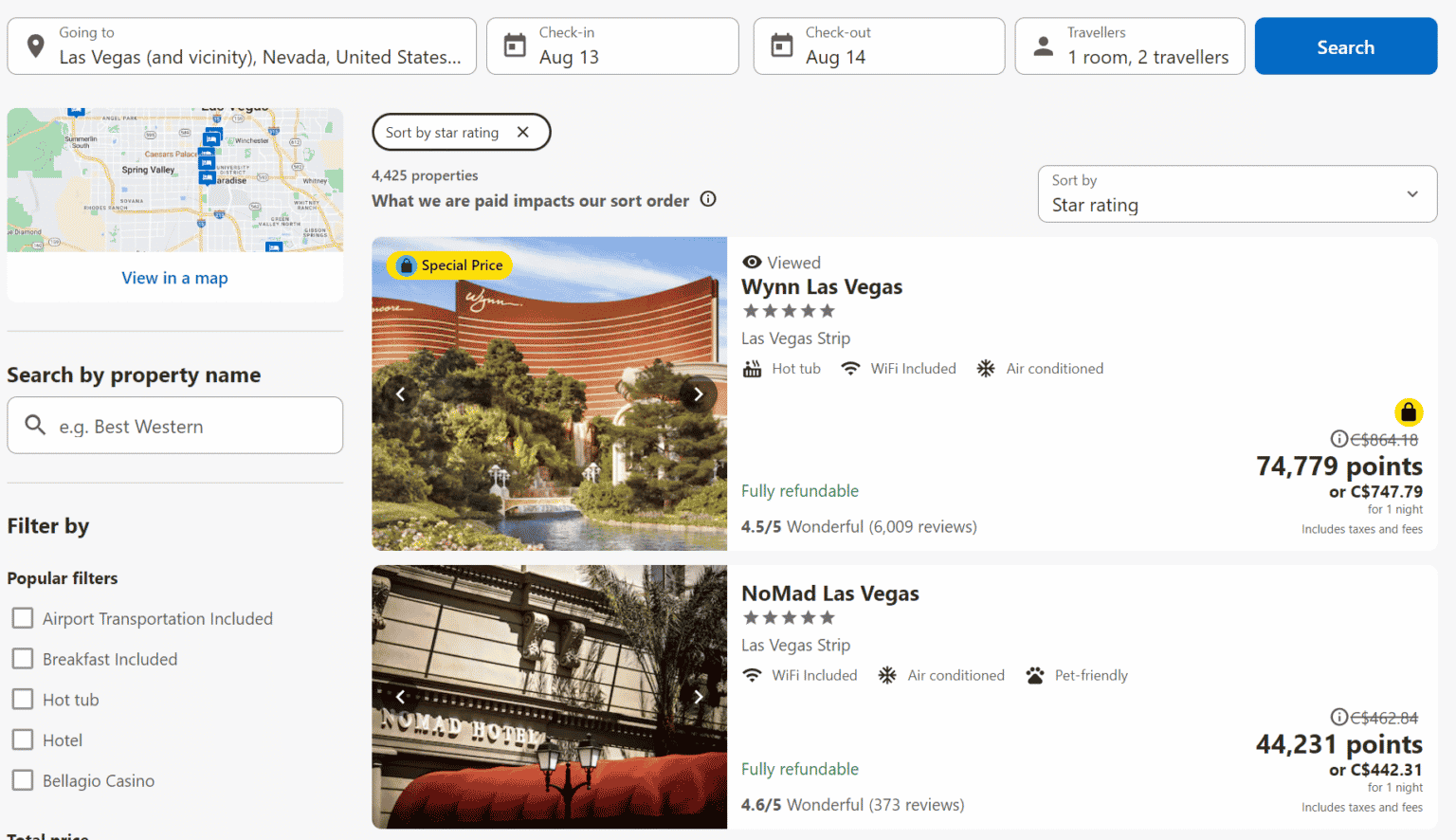Screen dimensions: 1456x840
Task: Remove the Sort by star rating filter chip
Action: pos(523,132)
